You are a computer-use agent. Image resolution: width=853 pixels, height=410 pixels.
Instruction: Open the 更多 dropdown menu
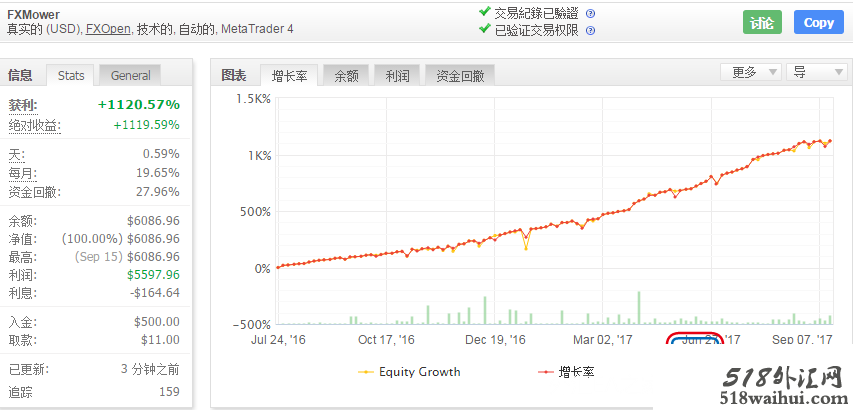pyautogui.click(x=751, y=73)
